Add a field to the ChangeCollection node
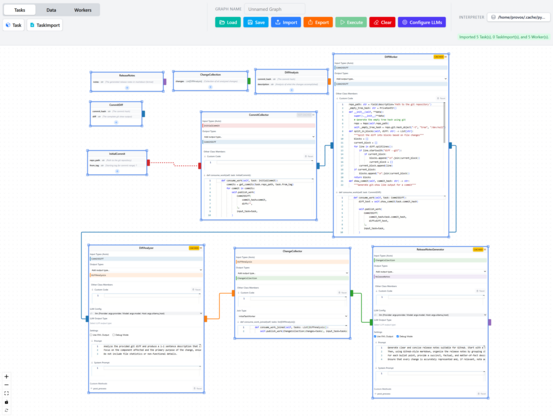The width and height of the screenshot is (553, 417). tap(210, 87)
